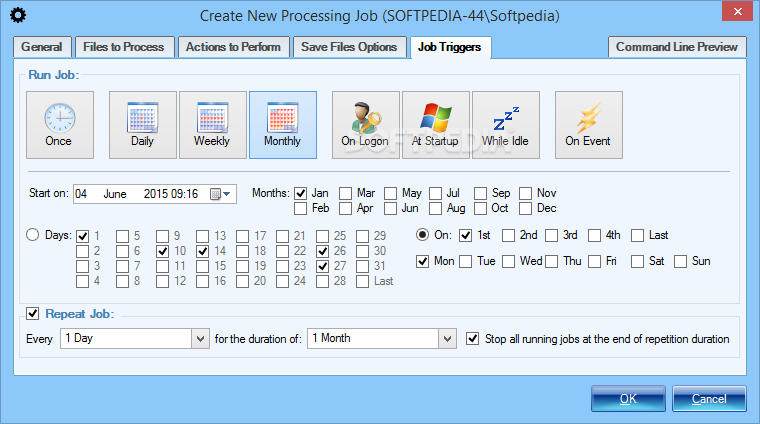Uncheck day 27 checkbox
Viewport: 760px width, 424px height.
click(322, 266)
